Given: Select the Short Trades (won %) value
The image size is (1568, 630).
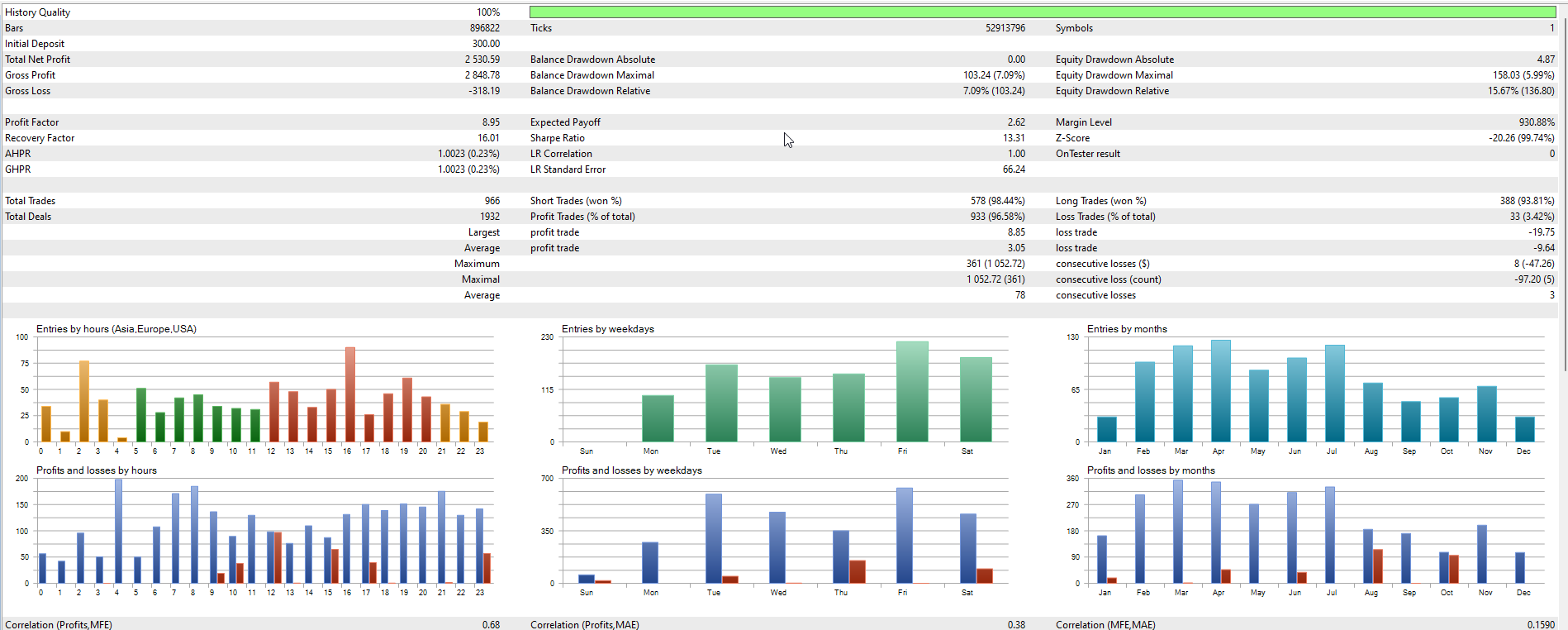Looking at the screenshot, I should tap(997, 201).
